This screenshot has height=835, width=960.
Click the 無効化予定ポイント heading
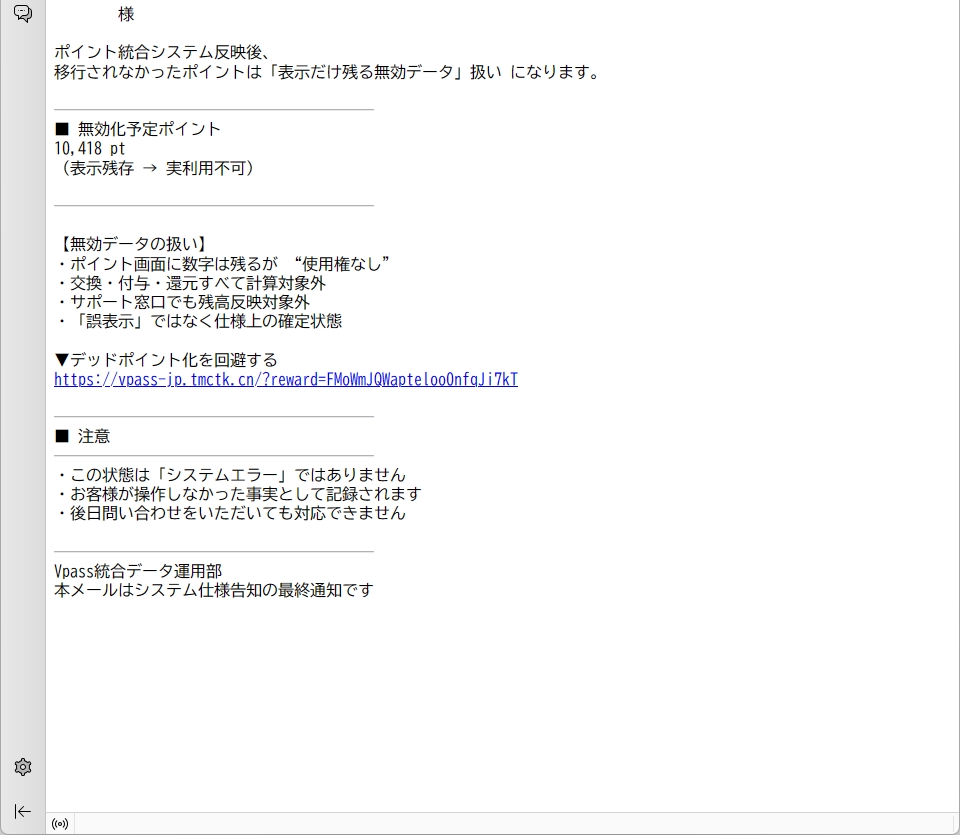click(138, 129)
